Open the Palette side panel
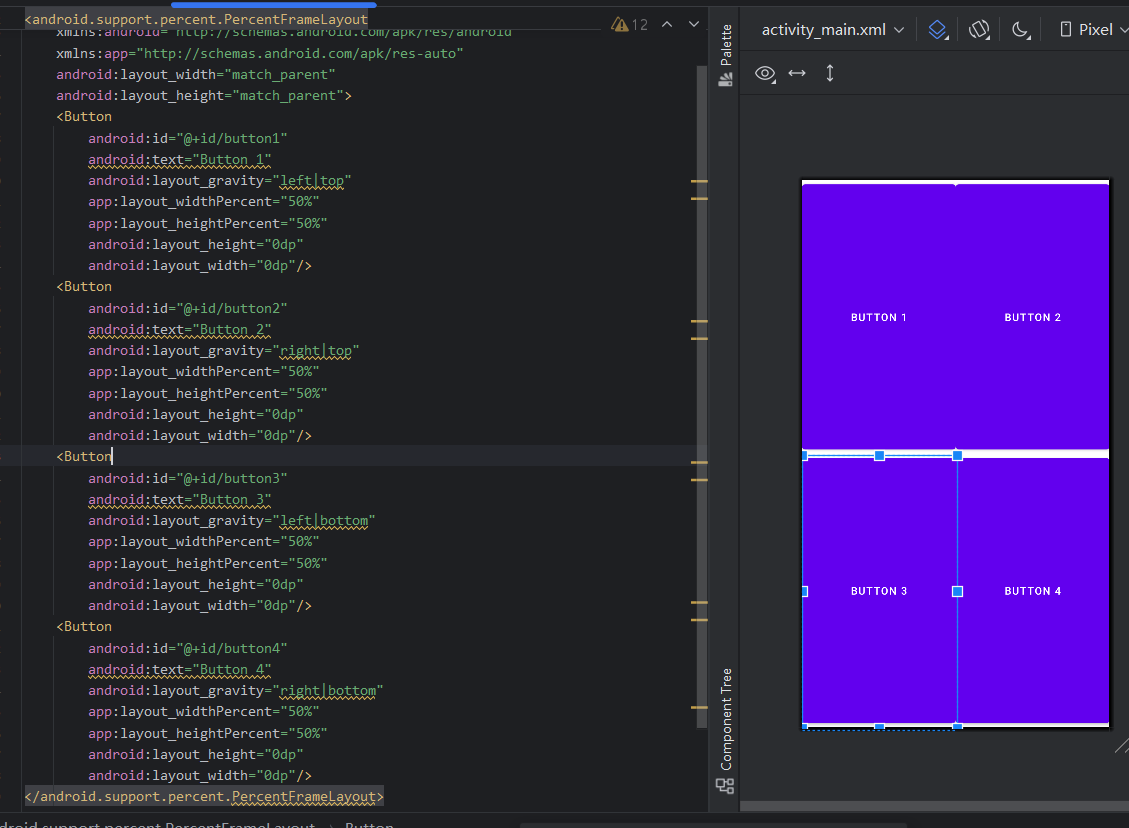Screen dimensions: 1129x828 [726, 57]
